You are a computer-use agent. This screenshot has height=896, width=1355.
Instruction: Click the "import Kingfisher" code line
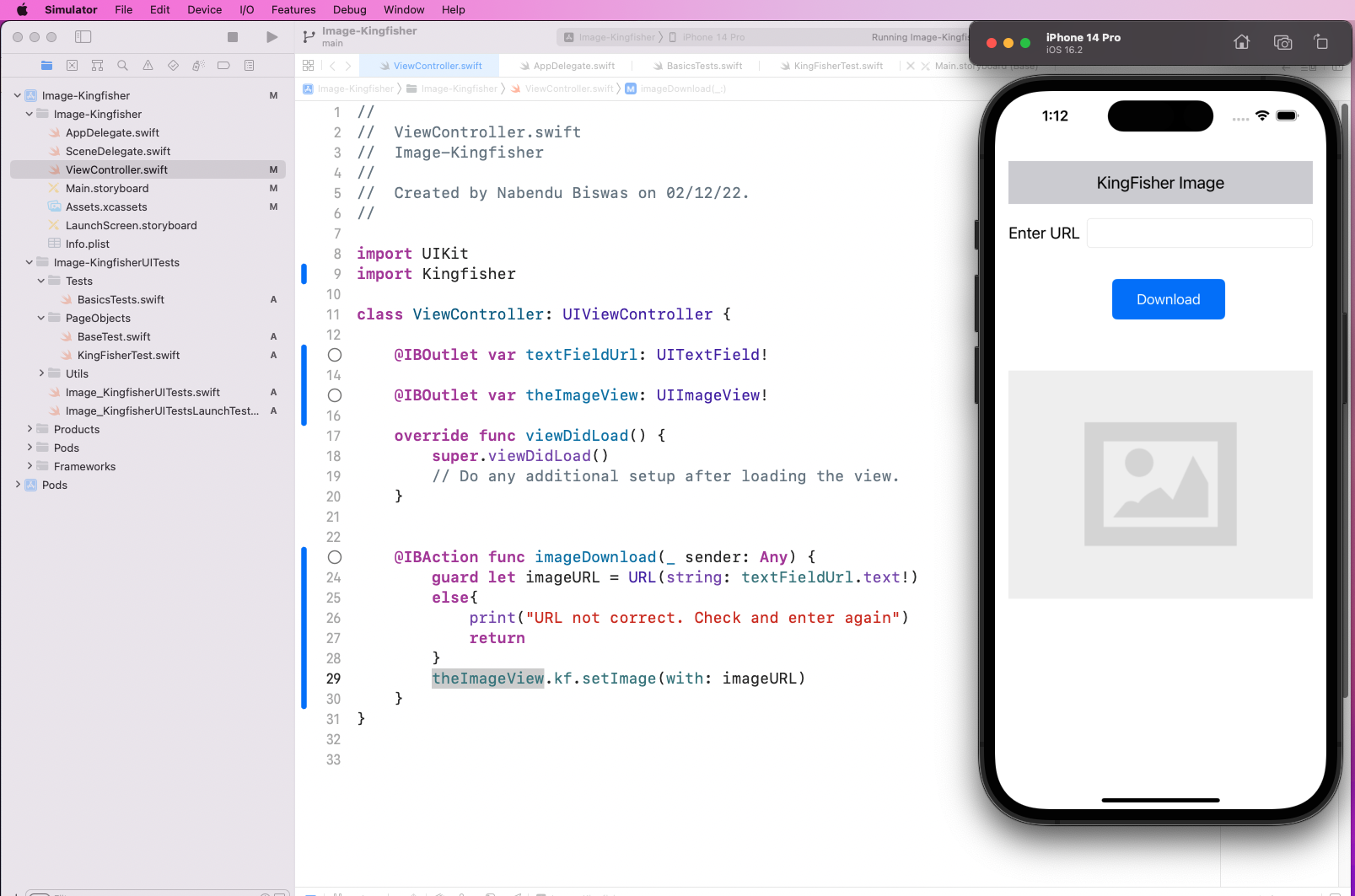436,274
